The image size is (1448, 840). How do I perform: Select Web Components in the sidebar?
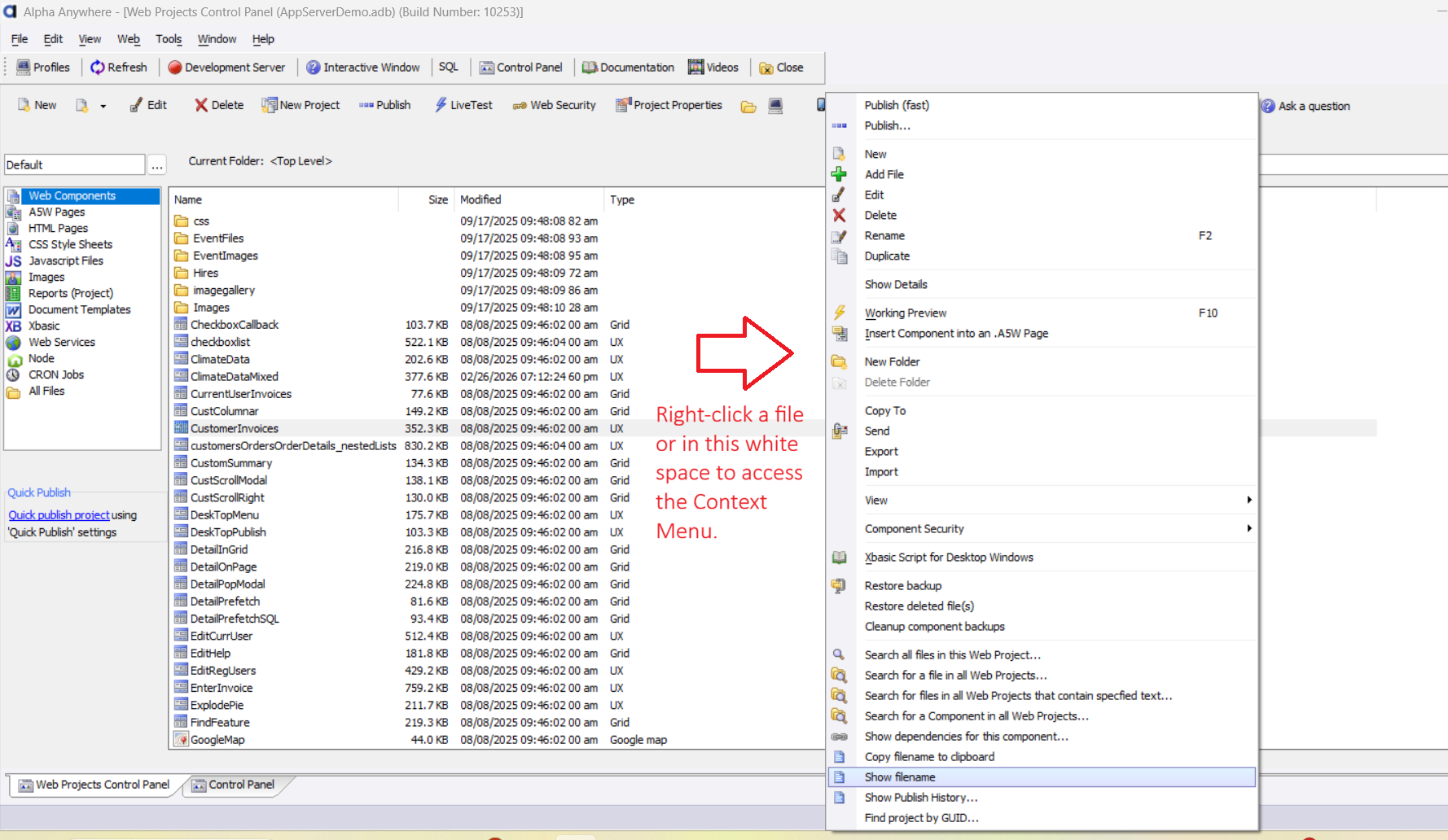point(82,196)
